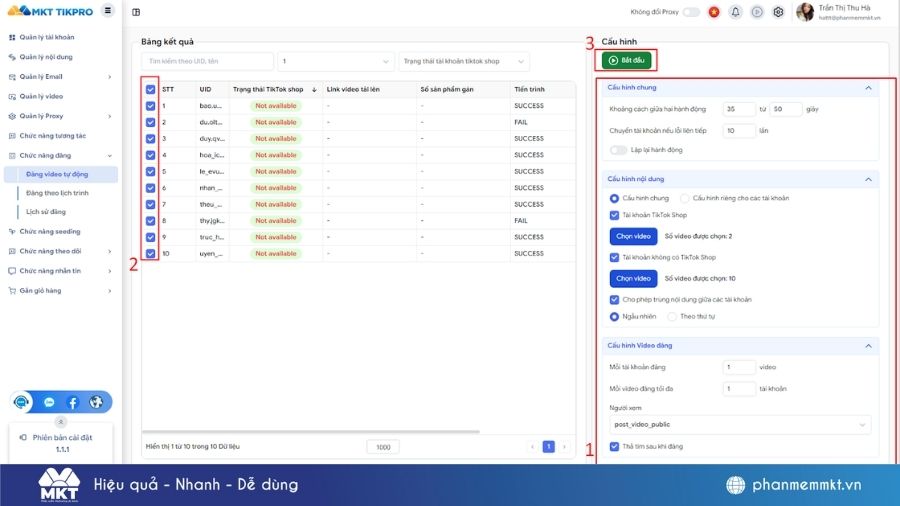Uncheck Thả tim sau khi đăng
Screen dimensions: 900x506
coord(614,446)
